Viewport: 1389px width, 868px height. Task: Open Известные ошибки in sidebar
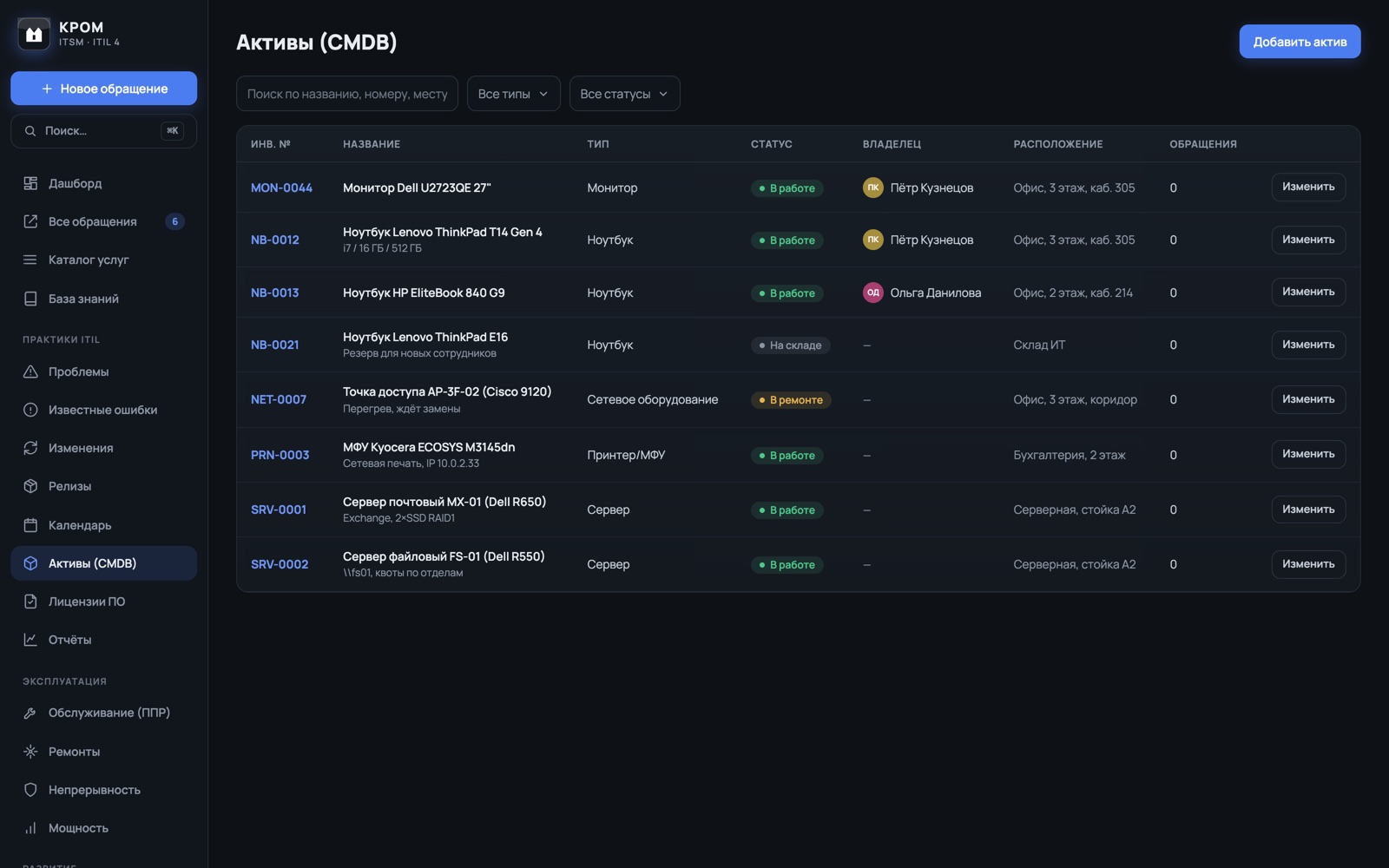[103, 410]
